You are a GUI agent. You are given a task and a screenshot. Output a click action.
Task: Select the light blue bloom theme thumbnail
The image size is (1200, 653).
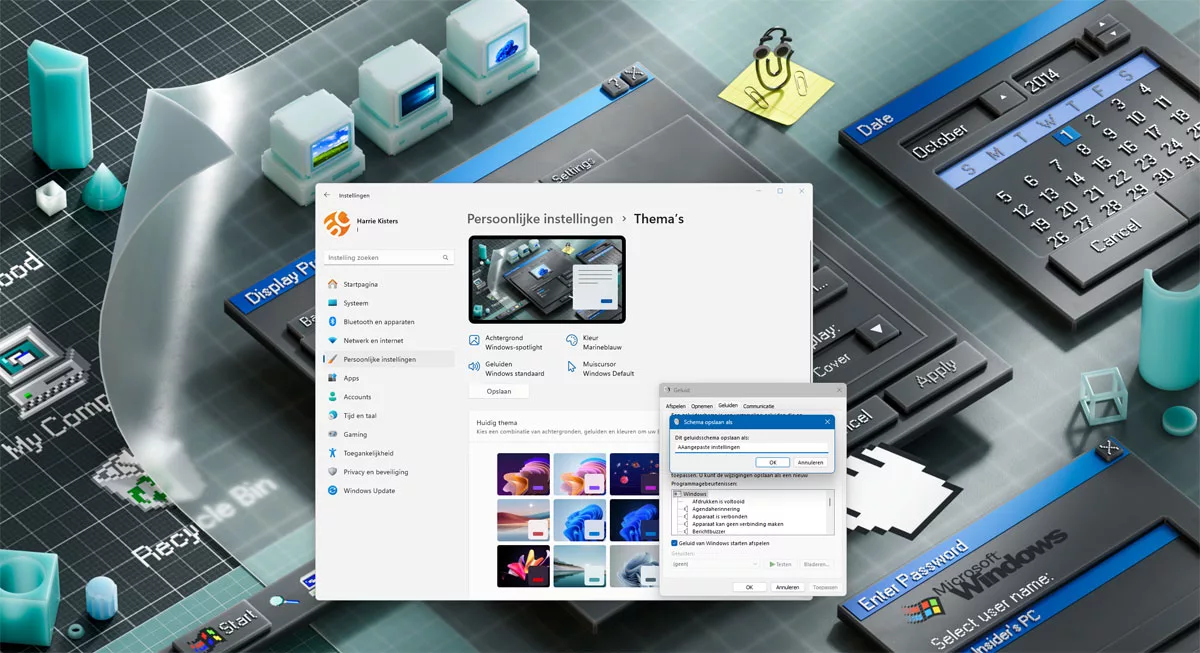click(x=579, y=520)
